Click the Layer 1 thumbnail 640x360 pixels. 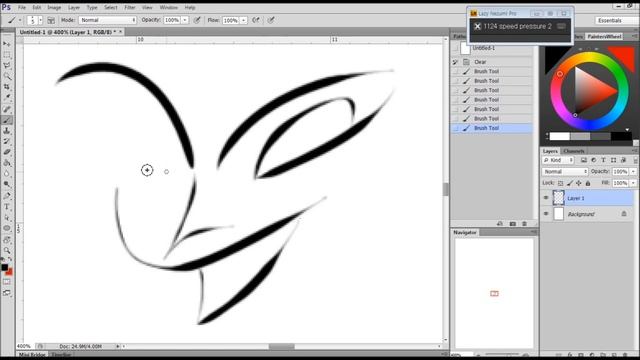[558, 198]
